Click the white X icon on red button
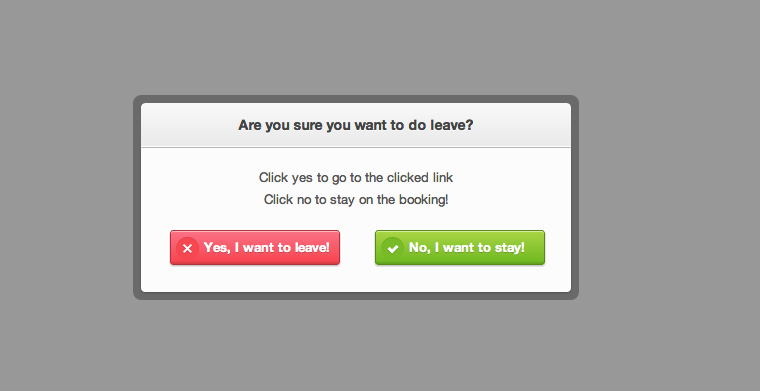Image resolution: width=760 pixels, height=391 pixels. click(x=188, y=249)
